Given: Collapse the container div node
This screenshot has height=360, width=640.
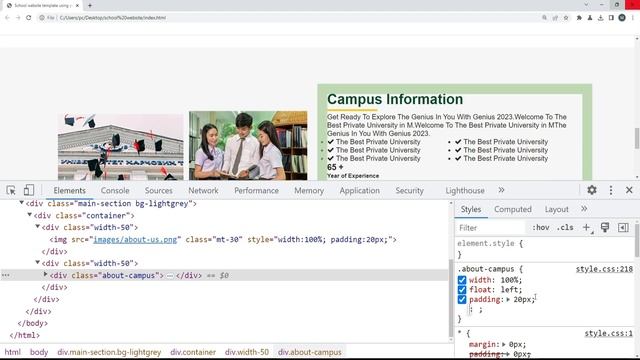Looking at the screenshot, I should pyautogui.click(x=29, y=215).
